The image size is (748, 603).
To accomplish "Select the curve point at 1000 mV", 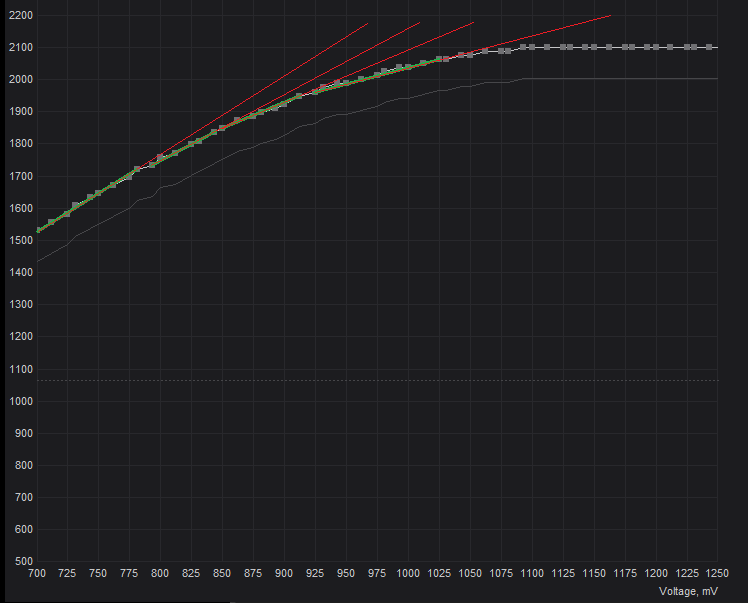I will (408, 67).
